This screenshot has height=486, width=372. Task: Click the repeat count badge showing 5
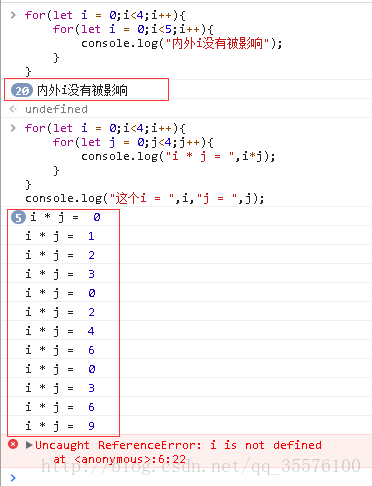(x=18, y=218)
